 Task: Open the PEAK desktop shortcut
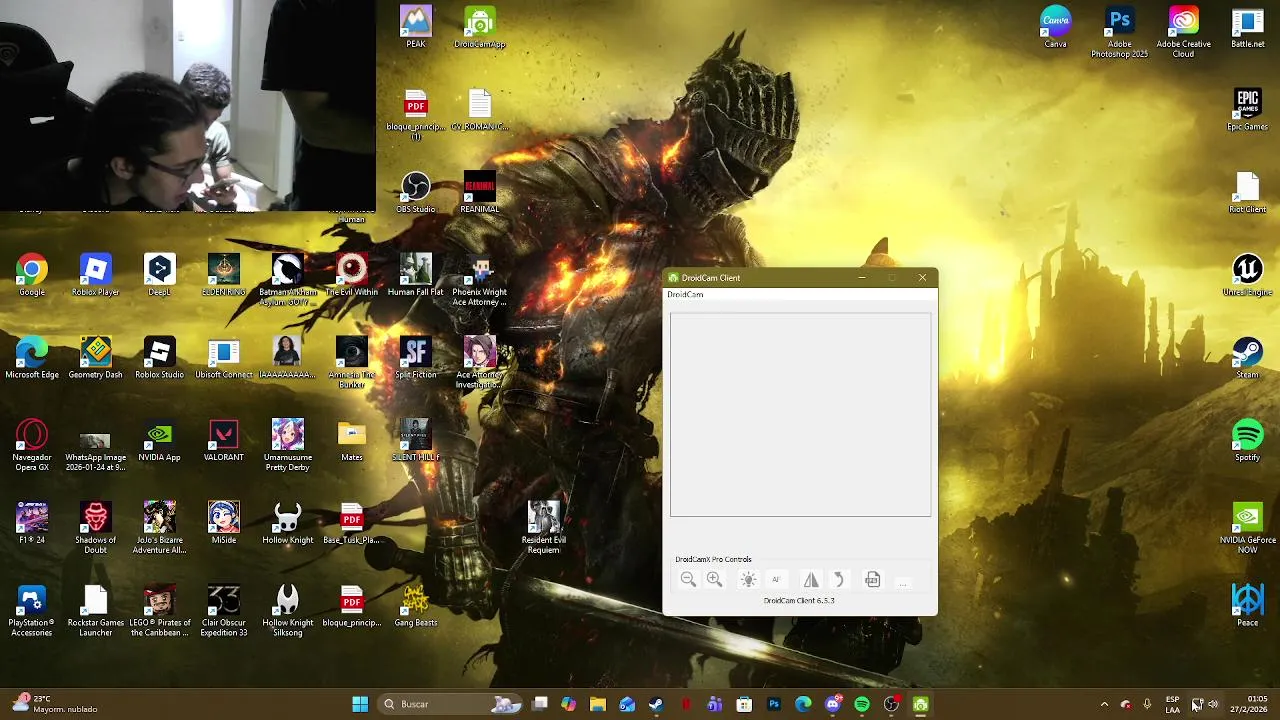coord(416,27)
